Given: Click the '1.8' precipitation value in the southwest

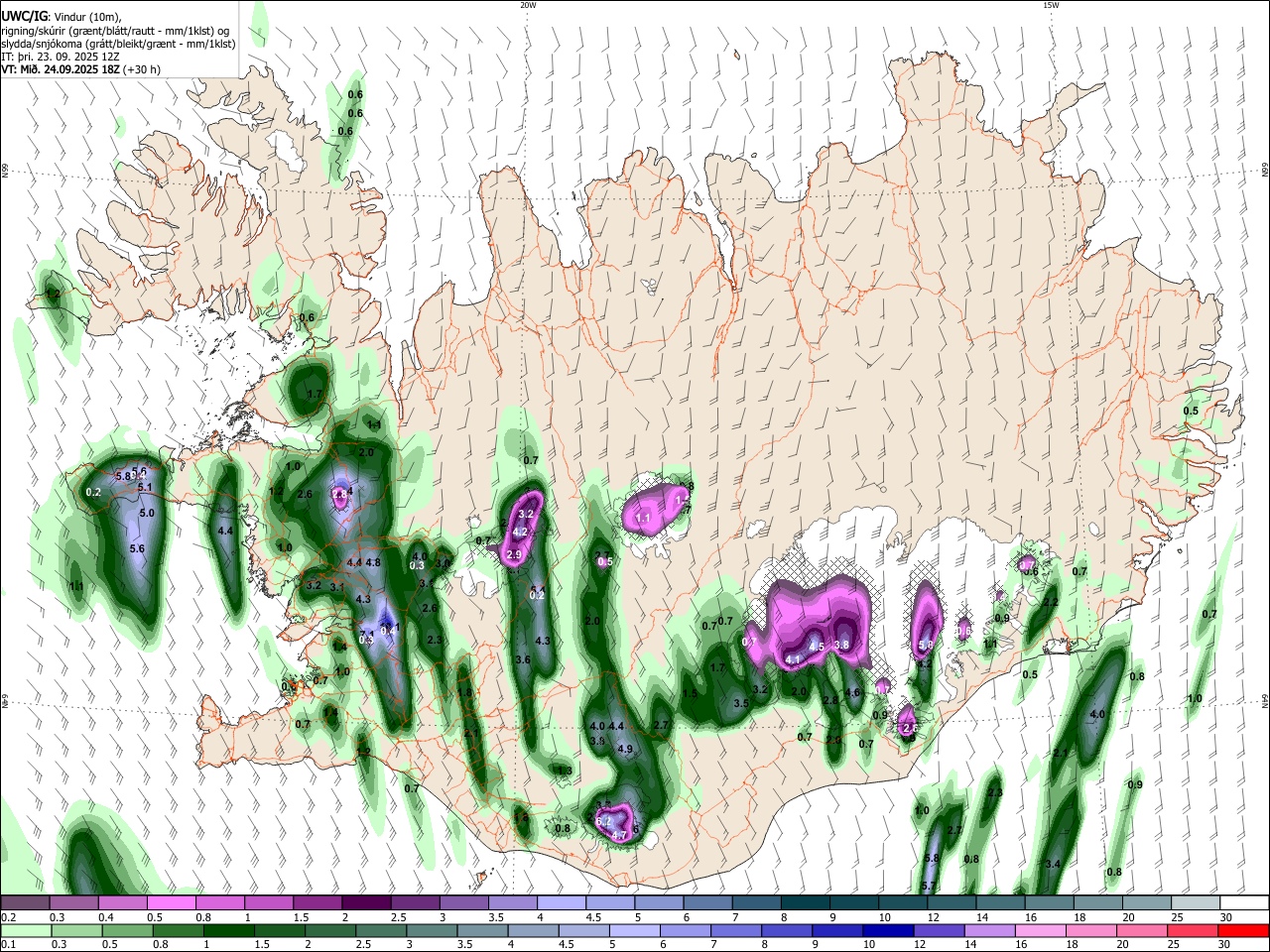Looking at the screenshot, I should pyautogui.click(x=463, y=692).
